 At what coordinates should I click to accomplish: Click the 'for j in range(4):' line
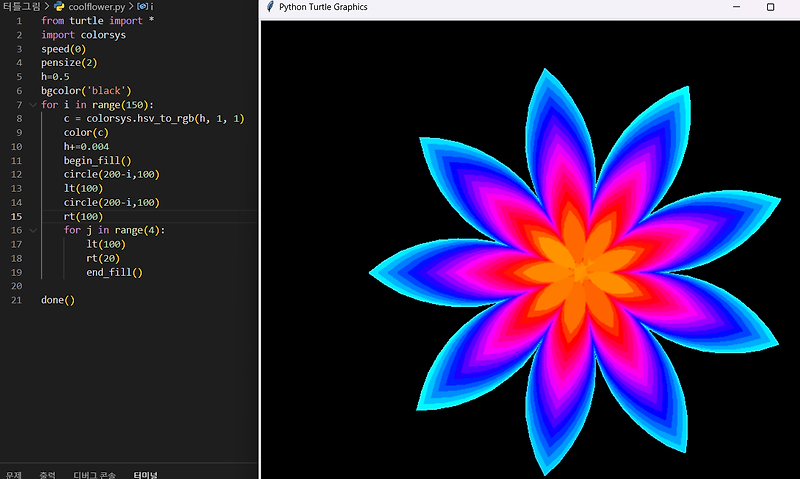click(114, 231)
